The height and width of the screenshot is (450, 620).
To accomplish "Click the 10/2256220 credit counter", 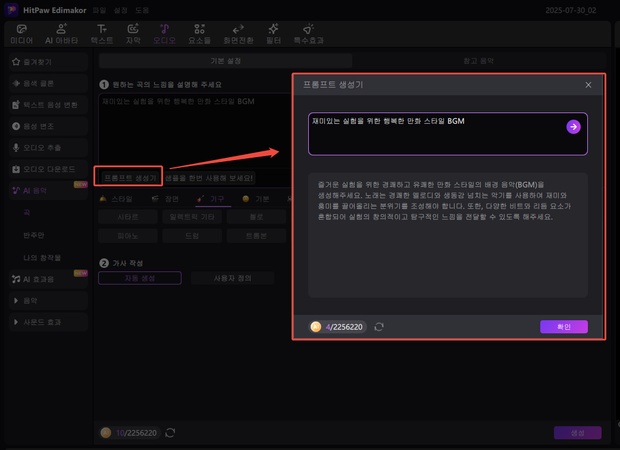I will tap(136, 433).
